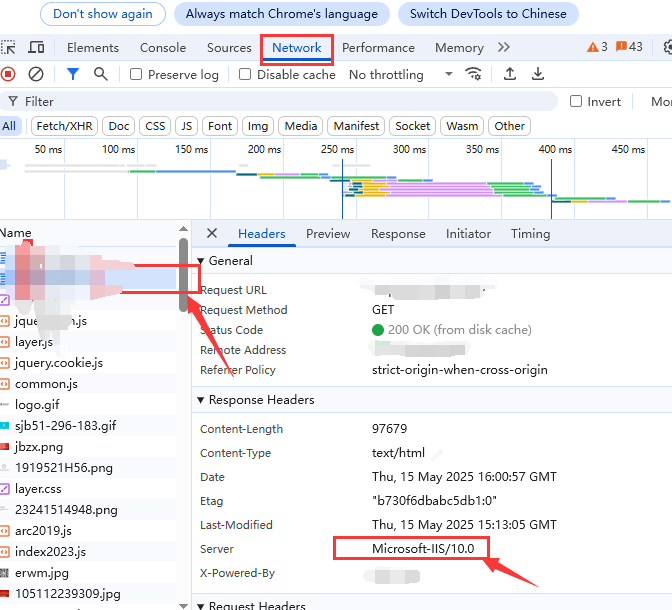672x610 pixels.
Task: Click the inspect element selector icon
Action: tap(9, 48)
